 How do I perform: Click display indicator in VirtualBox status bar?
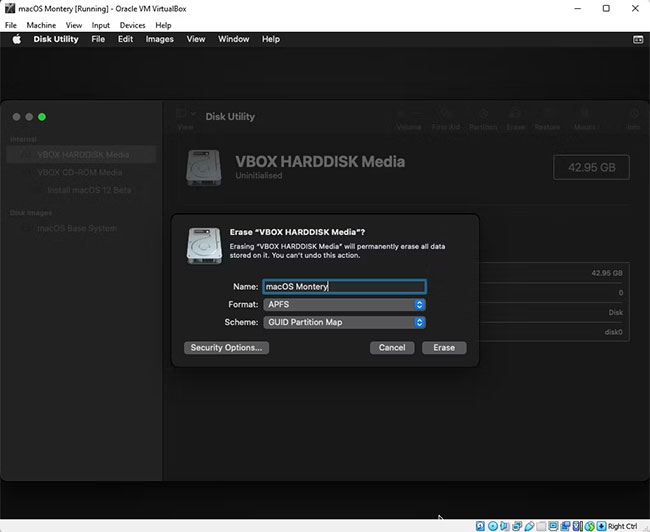click(x=553, y=526)
